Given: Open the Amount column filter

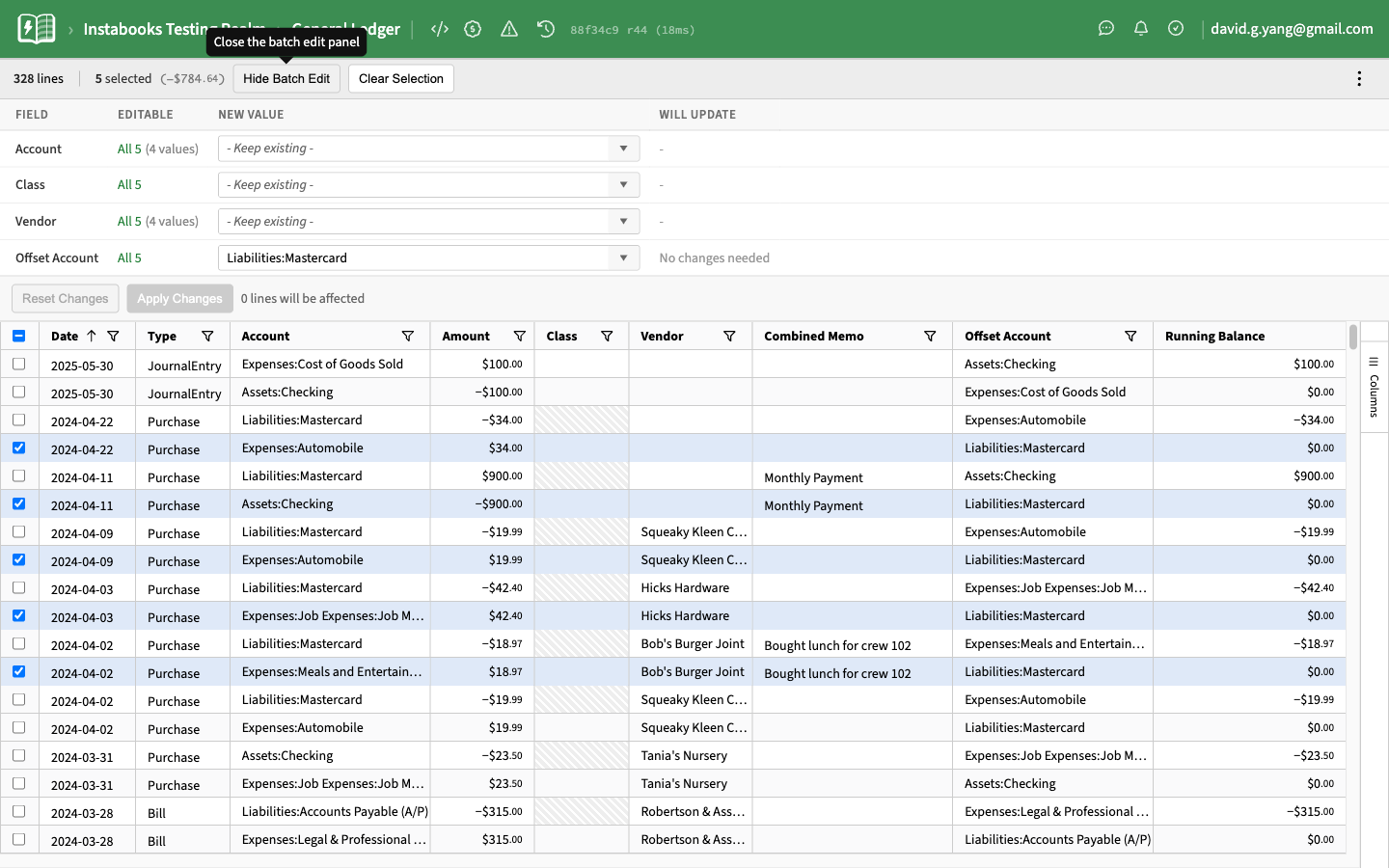Looking at the screenshot, I should 520,336.
